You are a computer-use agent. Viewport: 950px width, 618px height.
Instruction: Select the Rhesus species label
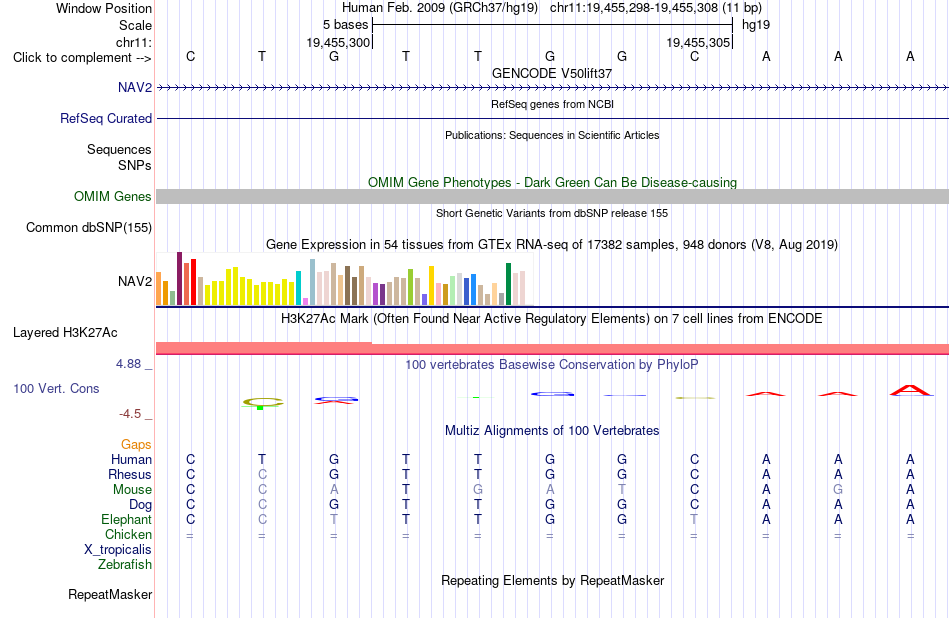(x=130, y=474)
